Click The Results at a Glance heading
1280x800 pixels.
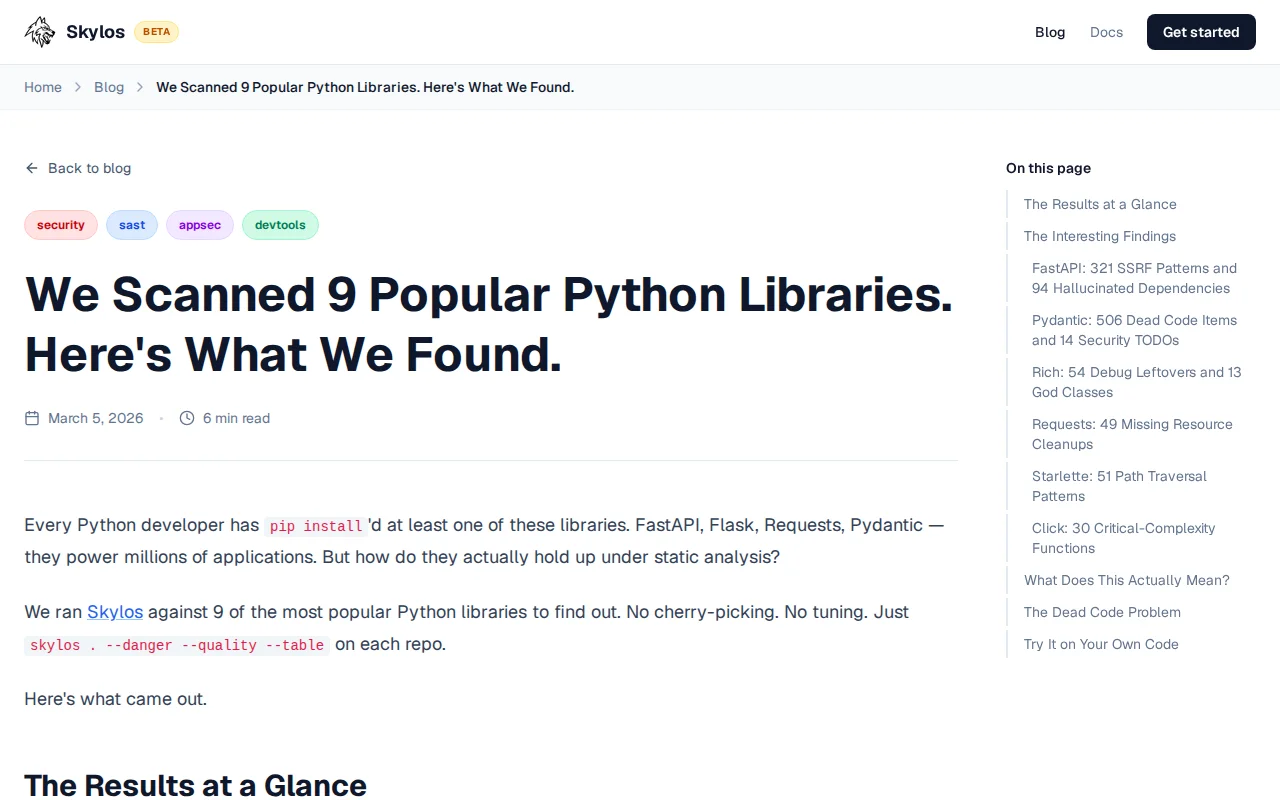click(195, 785)
